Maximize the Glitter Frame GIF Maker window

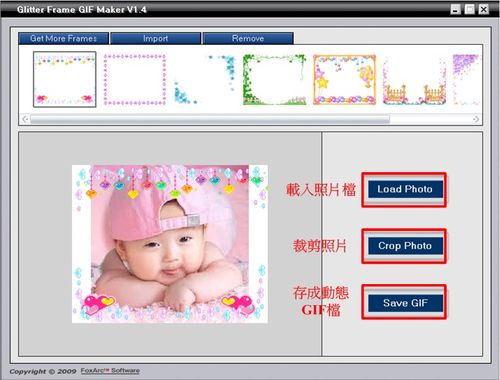pyautogui.click(x=470, y=9)
